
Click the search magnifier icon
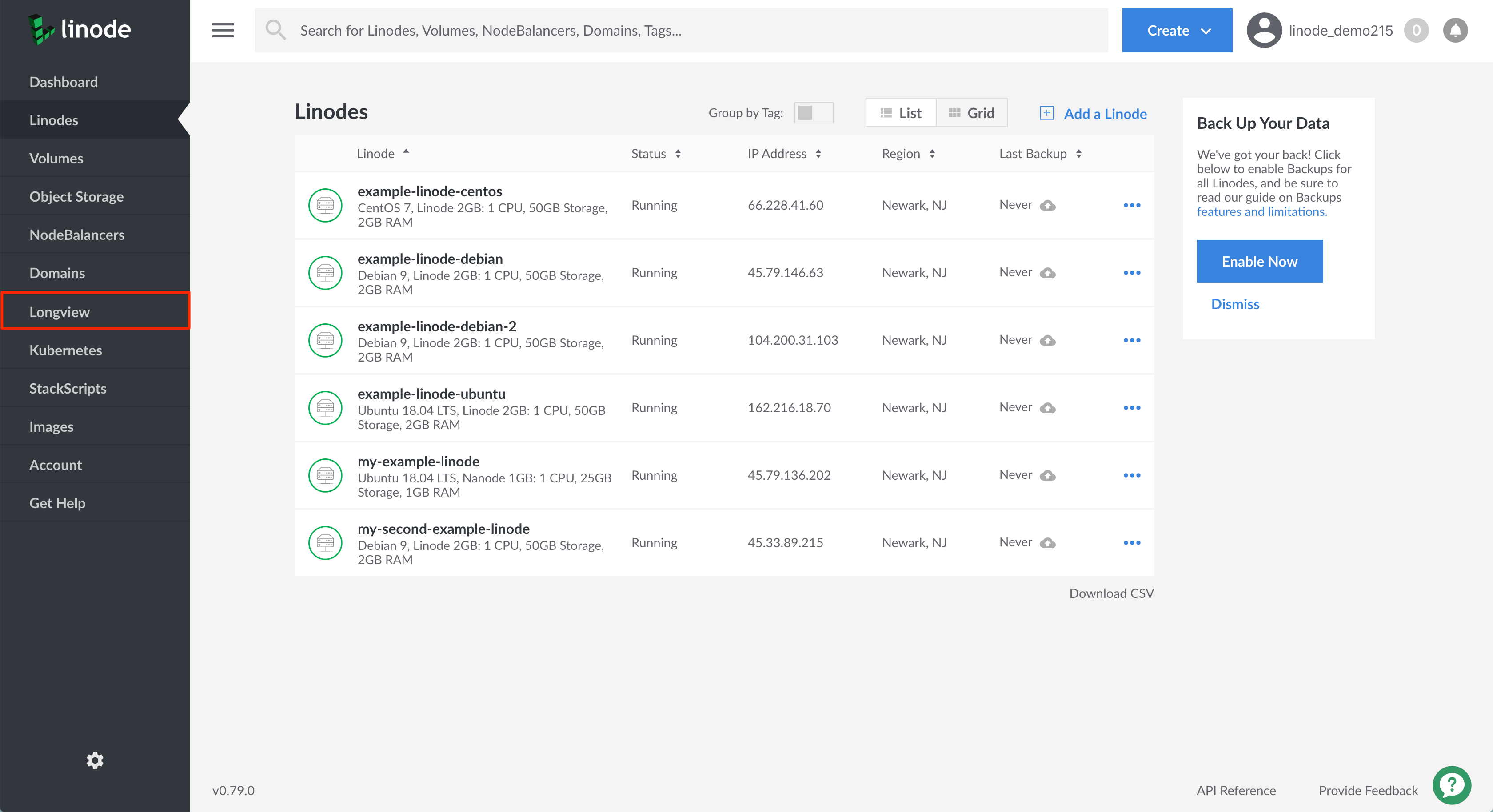[x=275, y=30]
